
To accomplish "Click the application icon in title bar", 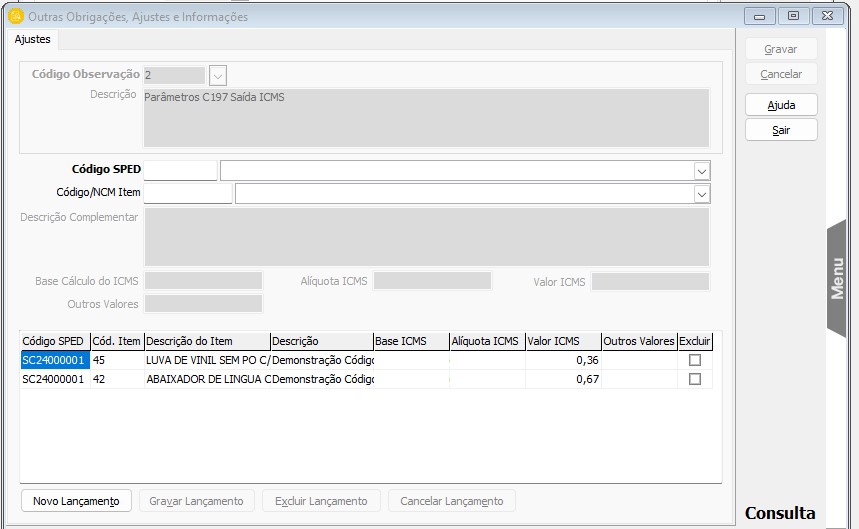I will point(15,17).
